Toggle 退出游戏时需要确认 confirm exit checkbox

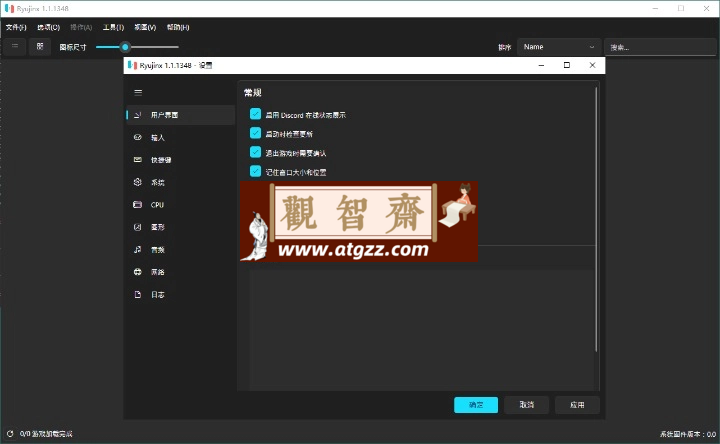coord(255,152)
